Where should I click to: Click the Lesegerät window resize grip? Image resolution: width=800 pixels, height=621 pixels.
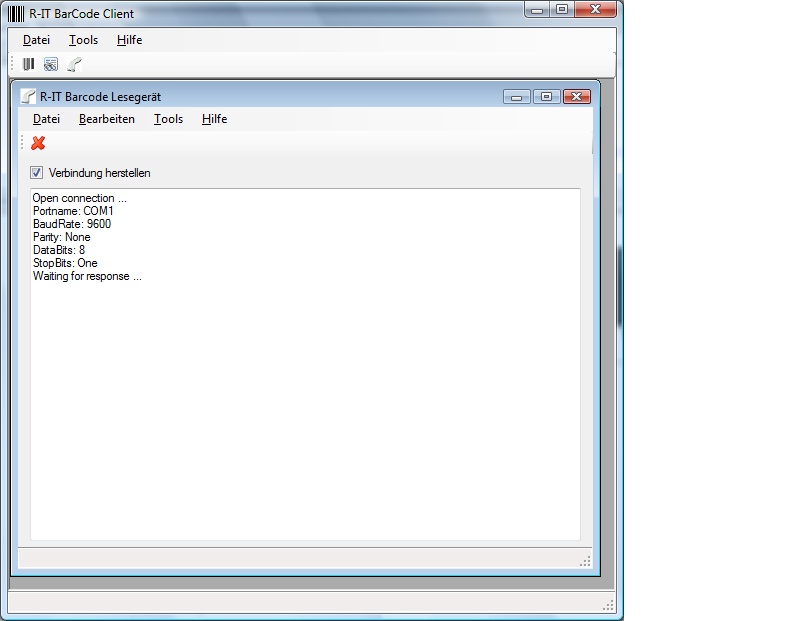(x=585, y=561)
